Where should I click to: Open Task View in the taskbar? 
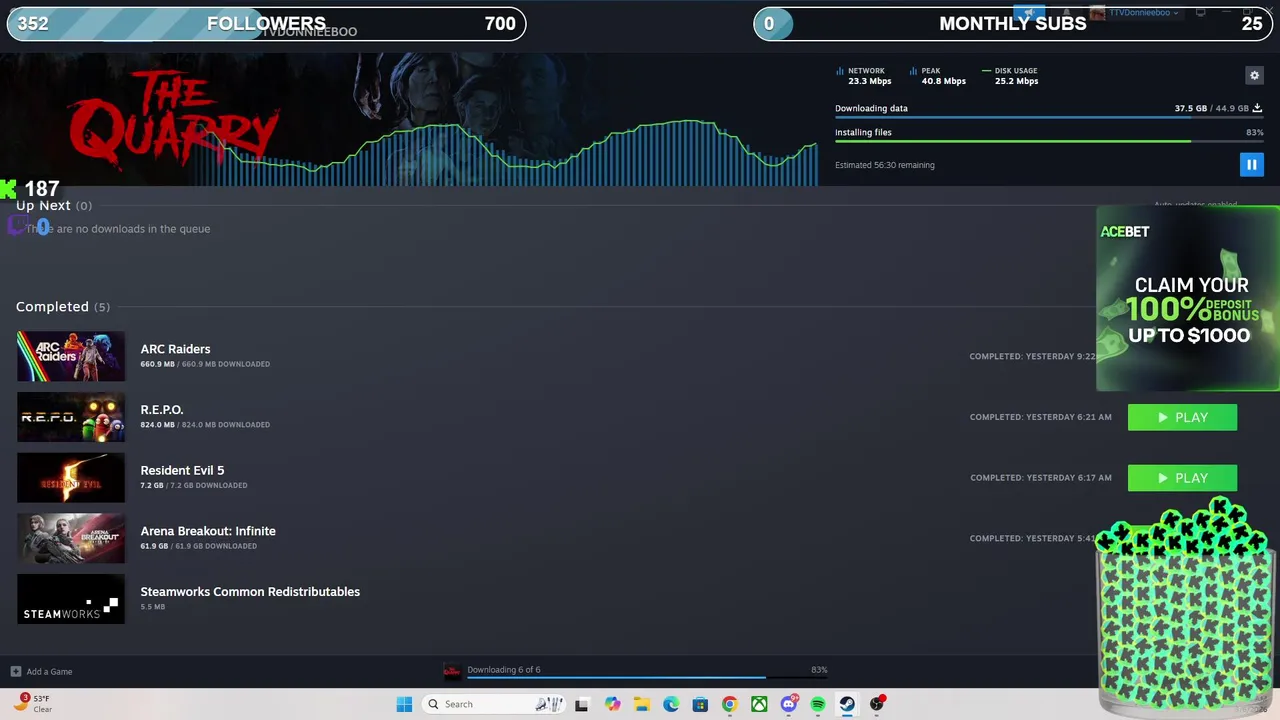click(581, 704)
